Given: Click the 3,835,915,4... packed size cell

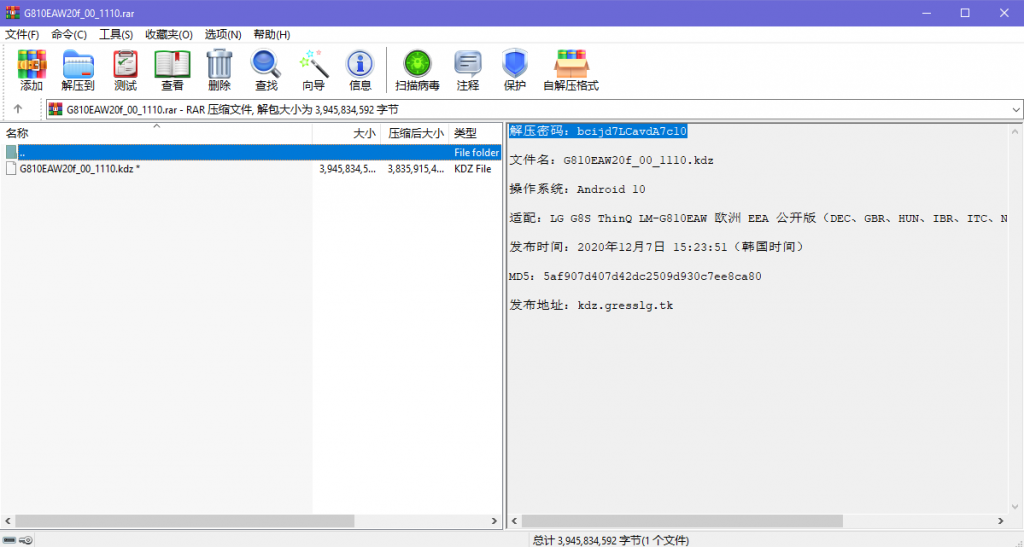Looking at the screenshot, I should coord(416,168).
